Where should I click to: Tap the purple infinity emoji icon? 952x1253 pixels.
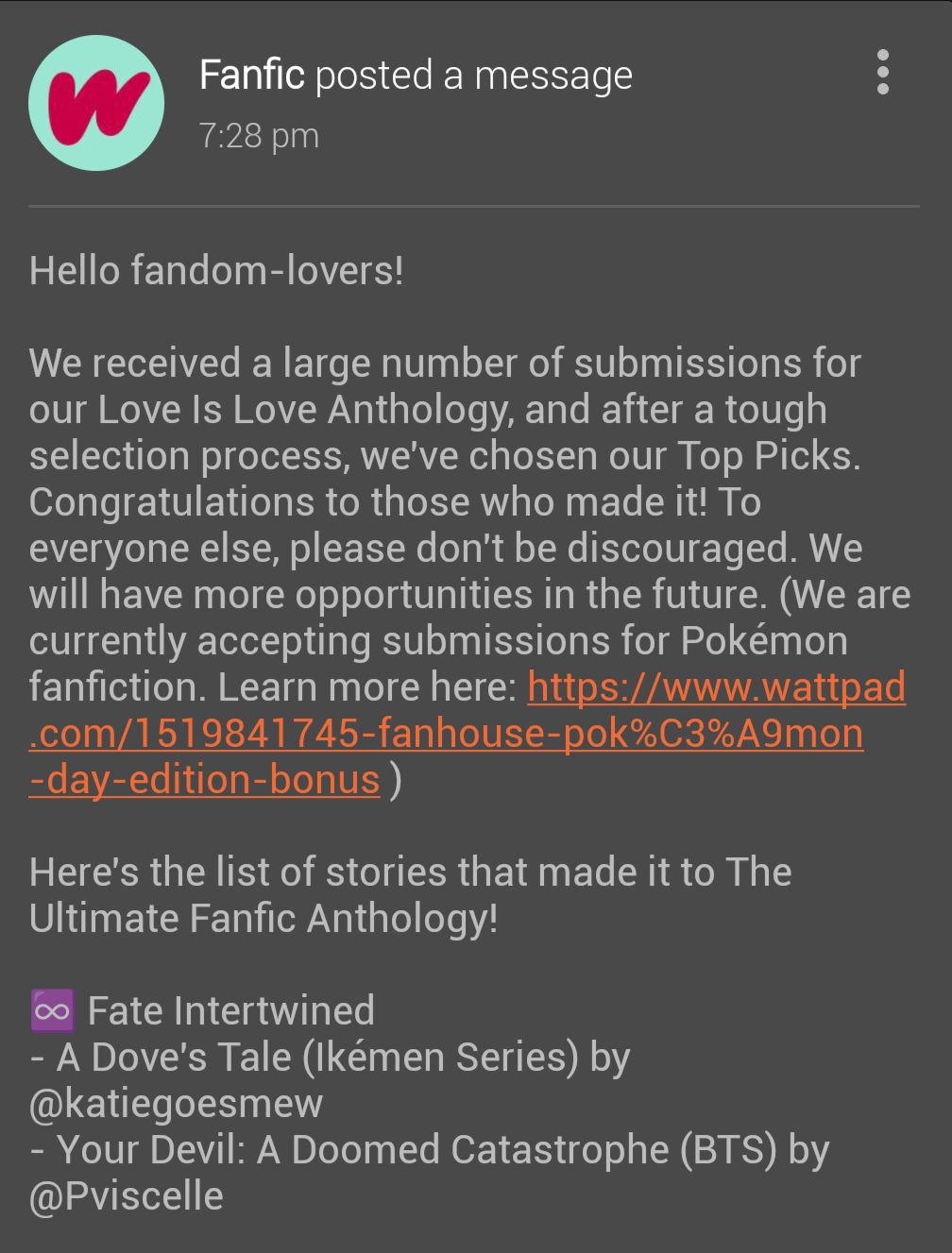coord(51,1011)
